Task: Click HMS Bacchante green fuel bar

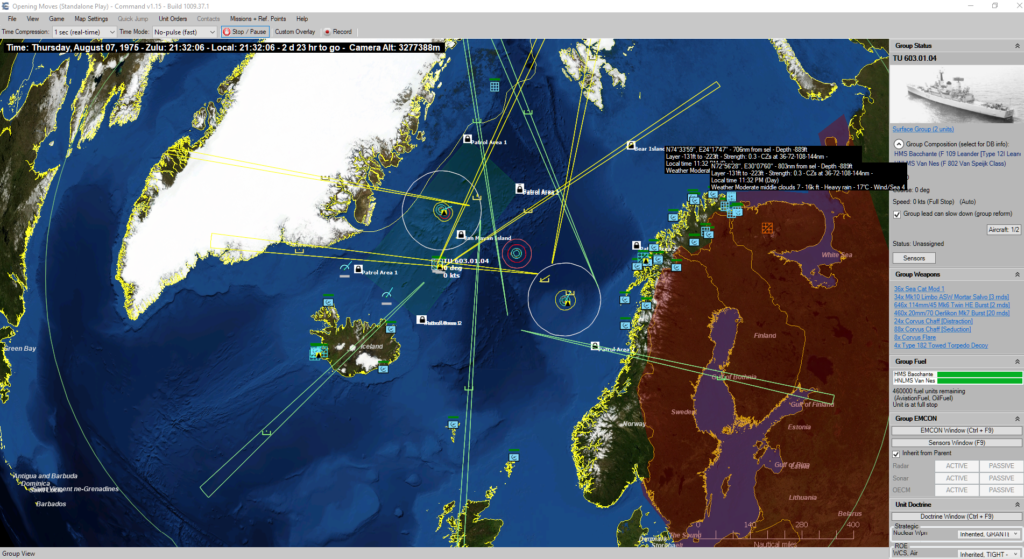Action: [982, 374]
